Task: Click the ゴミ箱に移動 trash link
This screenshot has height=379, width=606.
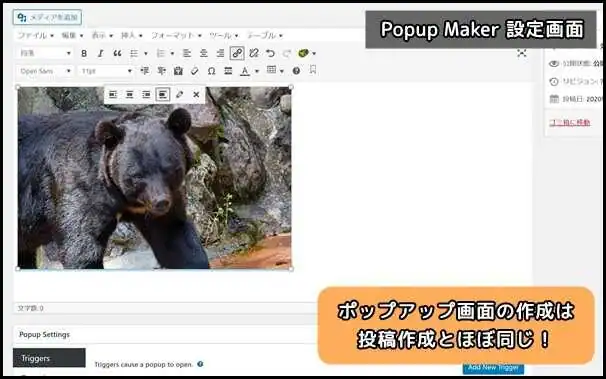Action: point(570,123)
